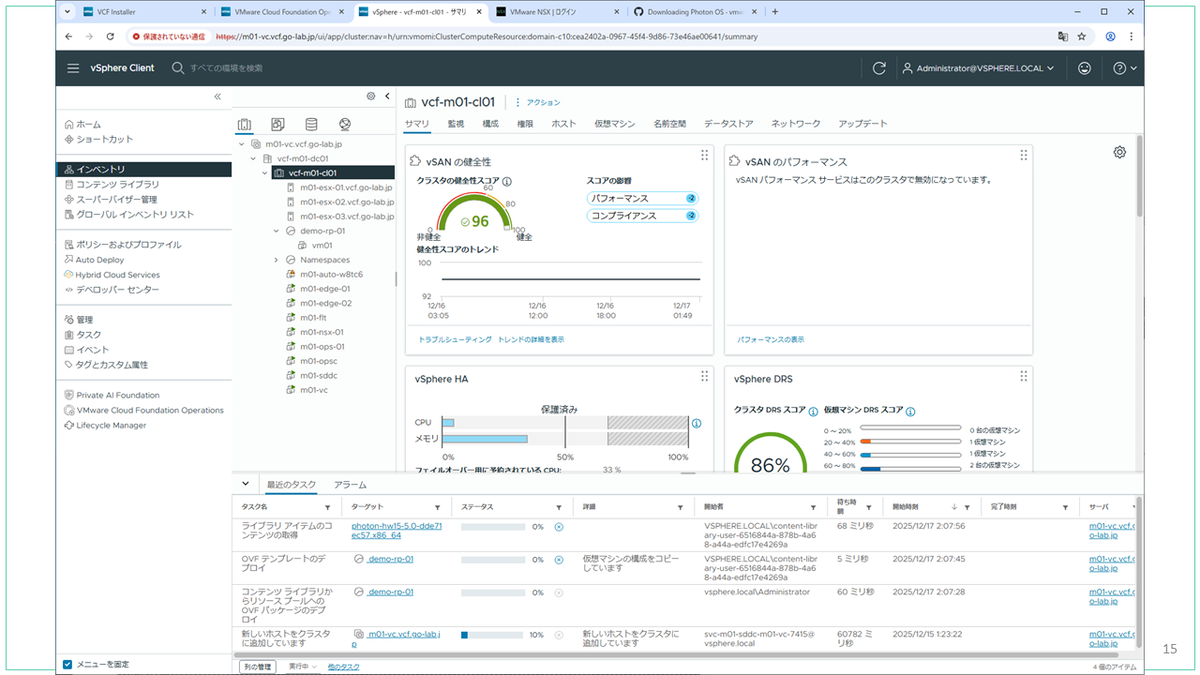Switch to Networking inventory view icon
This screenshot has width=1200, height=675.
344,125
